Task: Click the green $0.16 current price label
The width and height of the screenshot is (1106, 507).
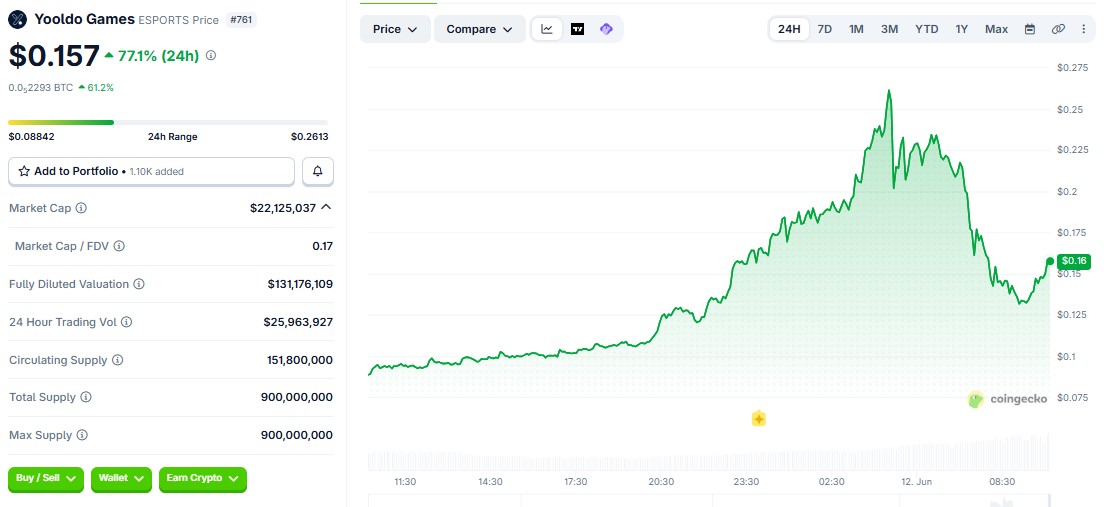Action: click(x=1074, y=261)
